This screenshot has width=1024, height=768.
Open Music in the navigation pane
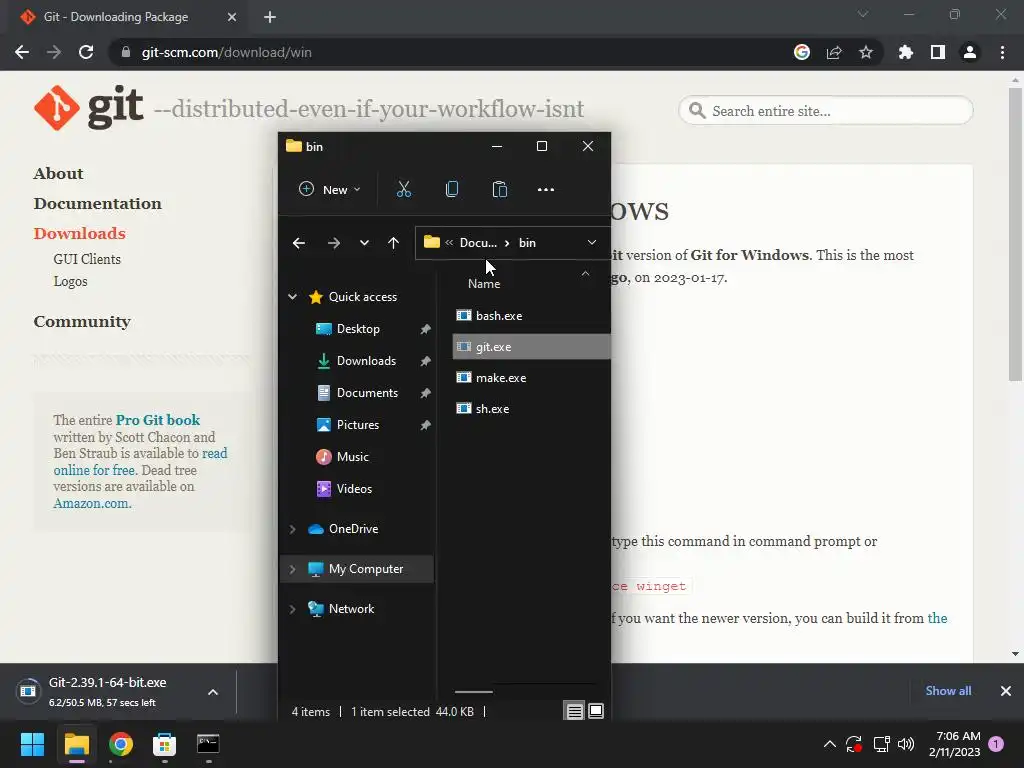[x=353, y=456]
